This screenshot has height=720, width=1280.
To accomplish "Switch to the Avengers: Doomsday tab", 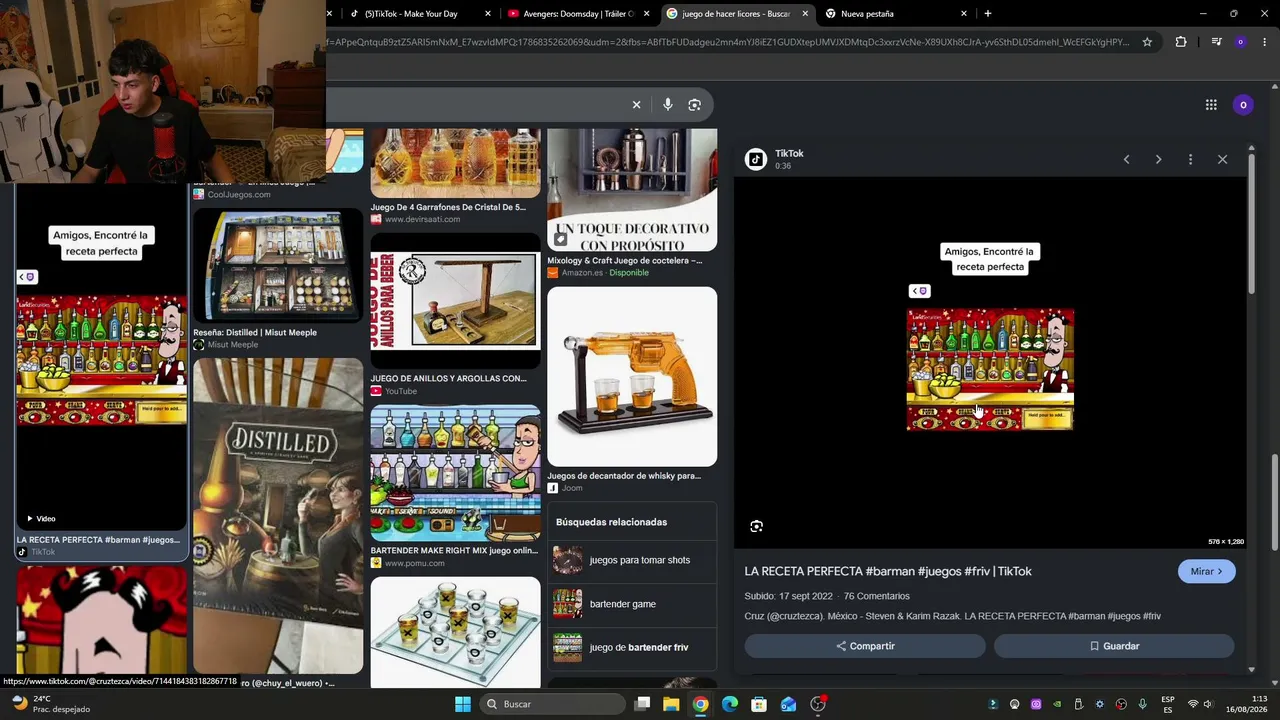I will (x=579, y=14).
